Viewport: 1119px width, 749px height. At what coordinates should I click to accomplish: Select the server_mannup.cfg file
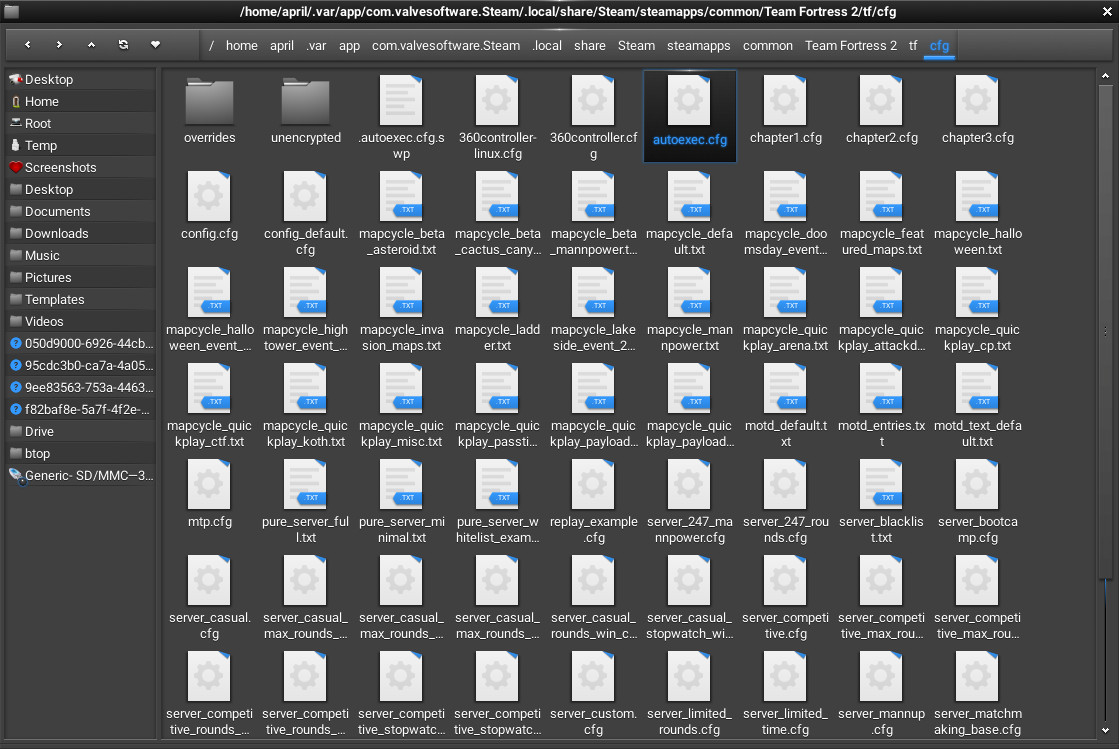881,695
